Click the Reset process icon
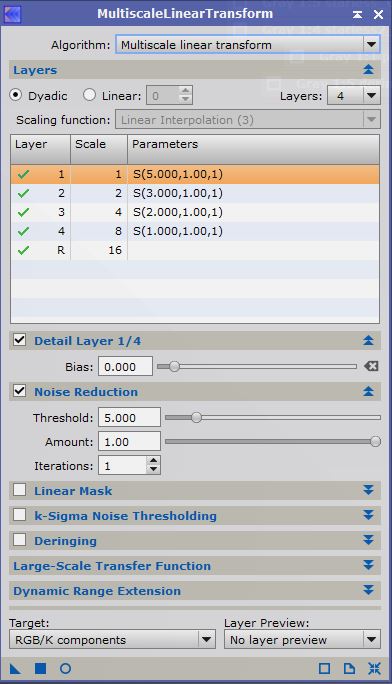 pyautogui.click(x=374, y=668)
